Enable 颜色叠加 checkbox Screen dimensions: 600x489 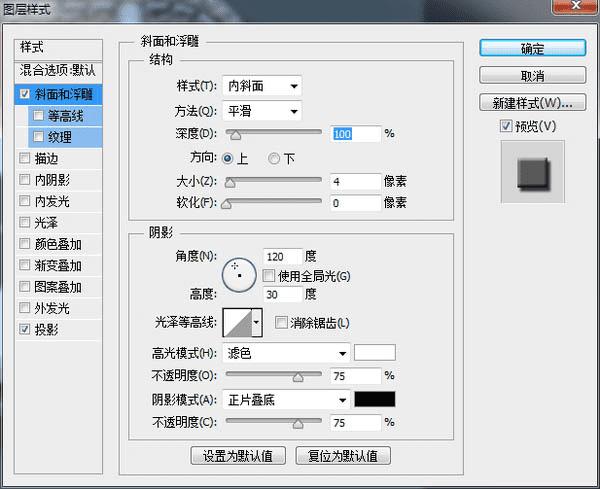tap(24, 243)
